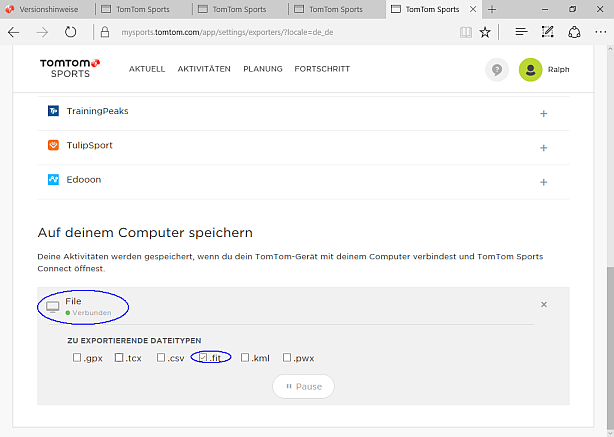Viewport: 614px width, 437px height.
Task: Click the computer monitor File icon
Action: pos(52,307)
